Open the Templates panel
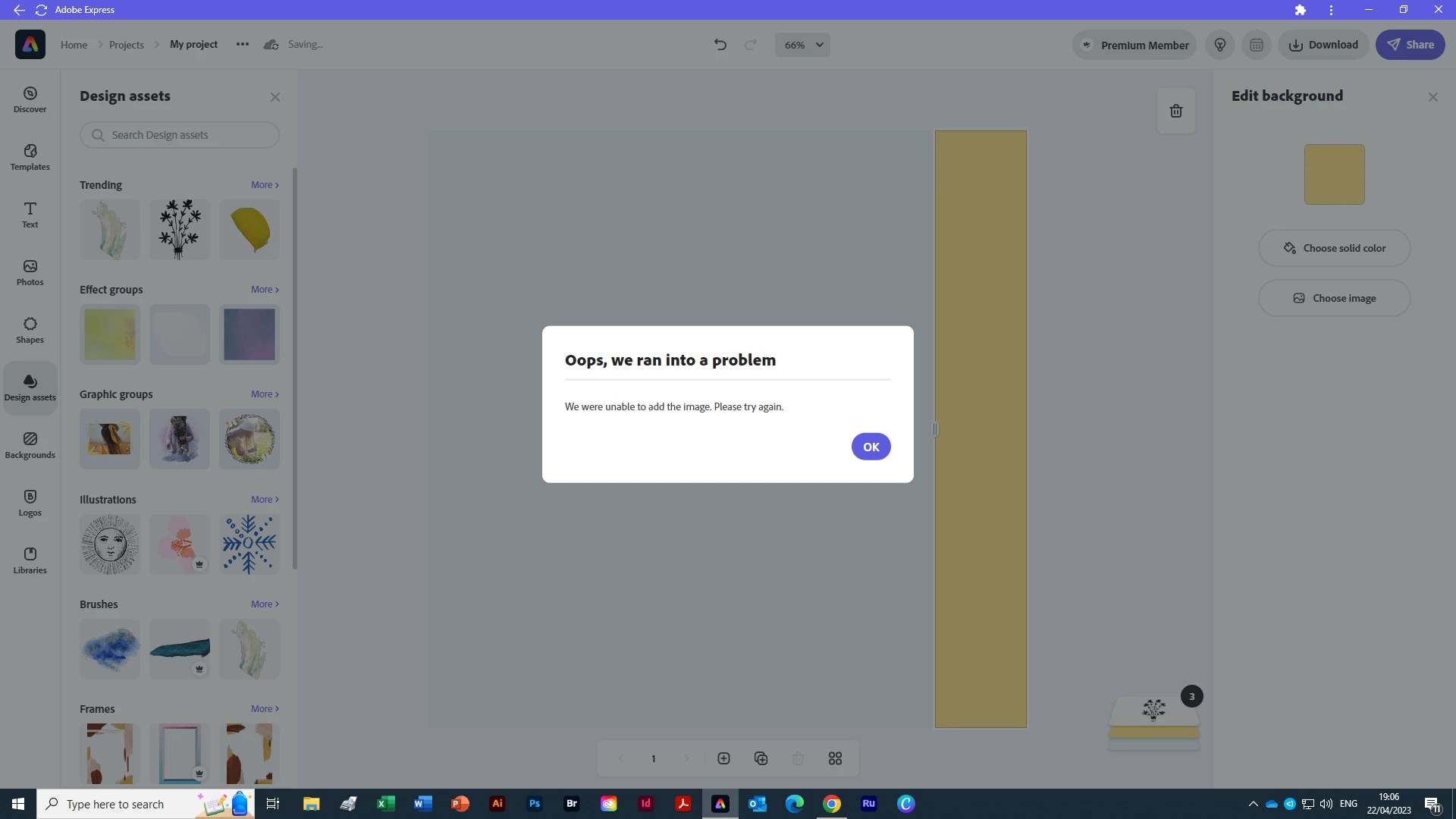 pyautogui.click(x=30, y=157)
